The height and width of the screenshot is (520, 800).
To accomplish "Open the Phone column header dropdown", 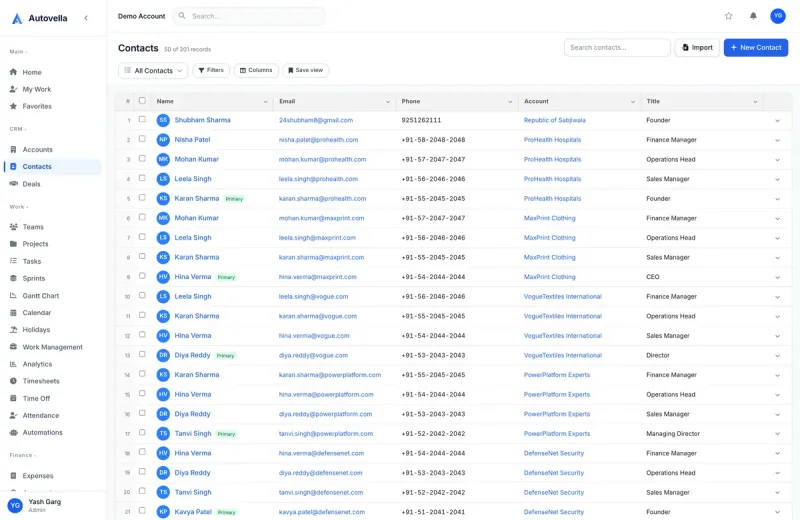I will (x=510, y=102).
